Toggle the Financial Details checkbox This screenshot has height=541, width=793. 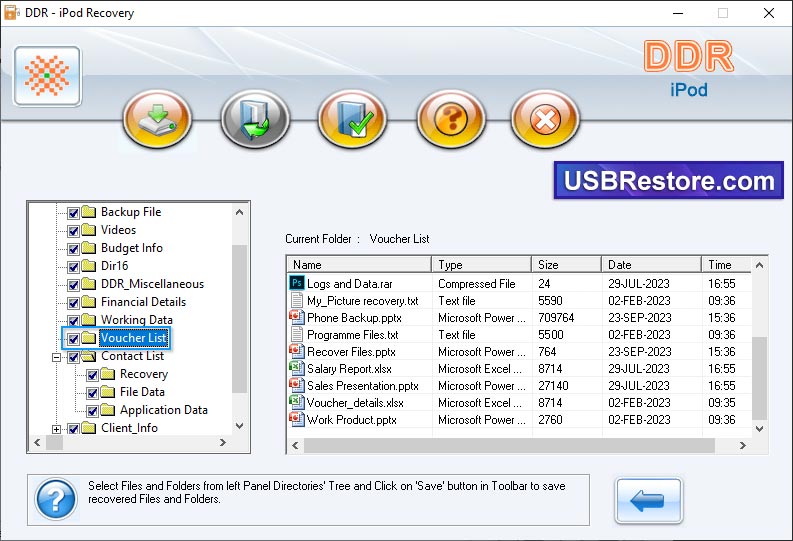[73, 303]
